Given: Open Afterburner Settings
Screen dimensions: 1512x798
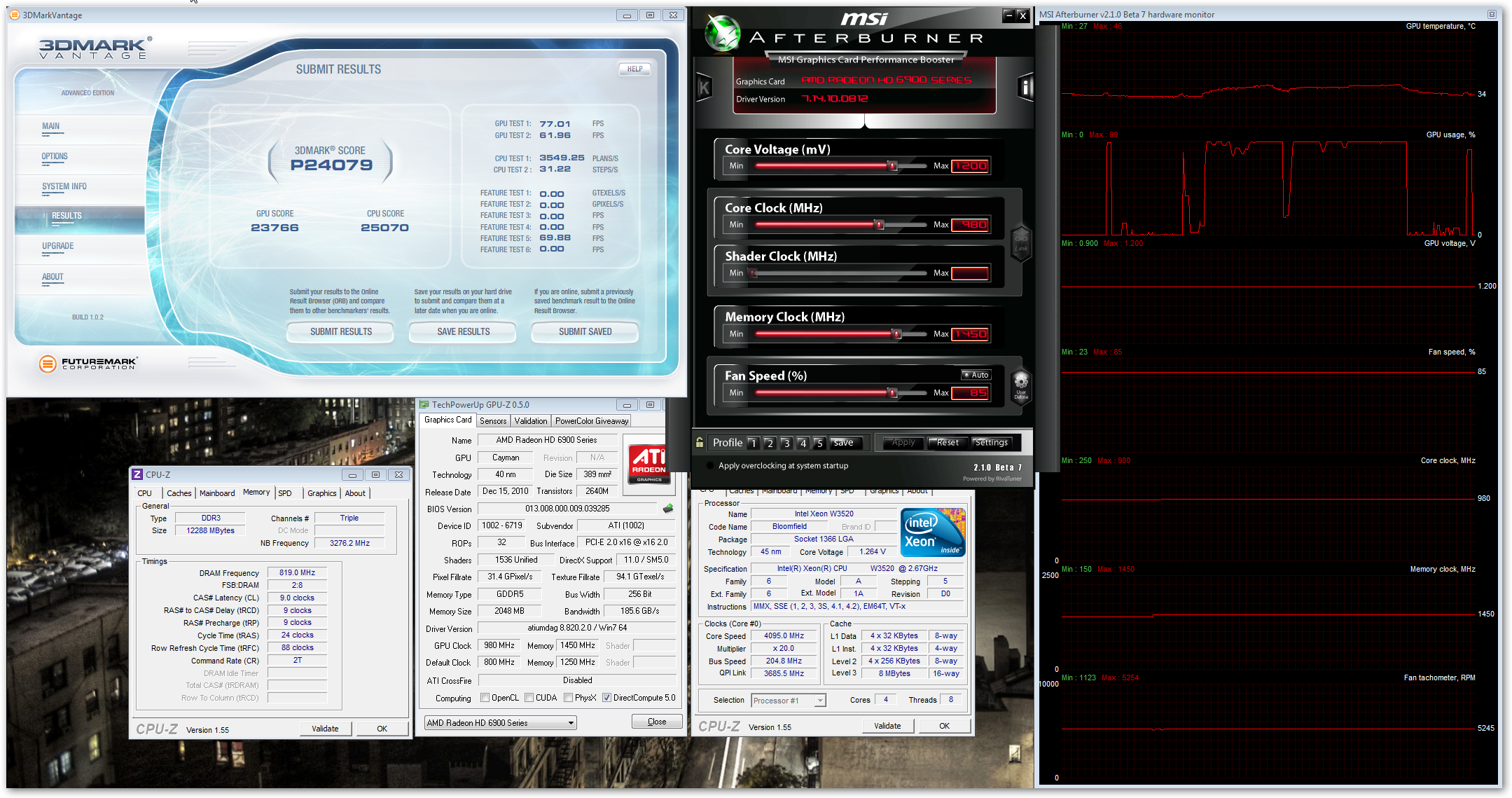Looking at the screenshot, I should [x=991, y=443].
